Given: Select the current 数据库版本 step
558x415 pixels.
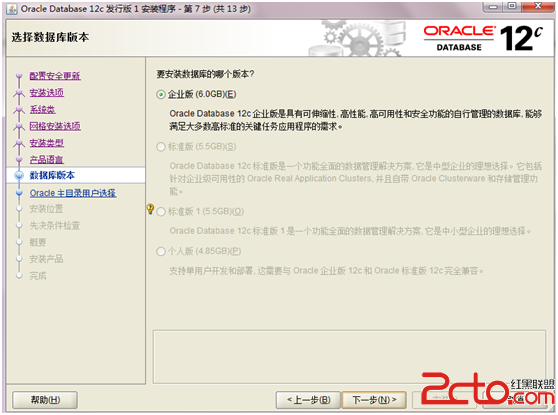Looking at the screenshot, I should pos(52,175).
